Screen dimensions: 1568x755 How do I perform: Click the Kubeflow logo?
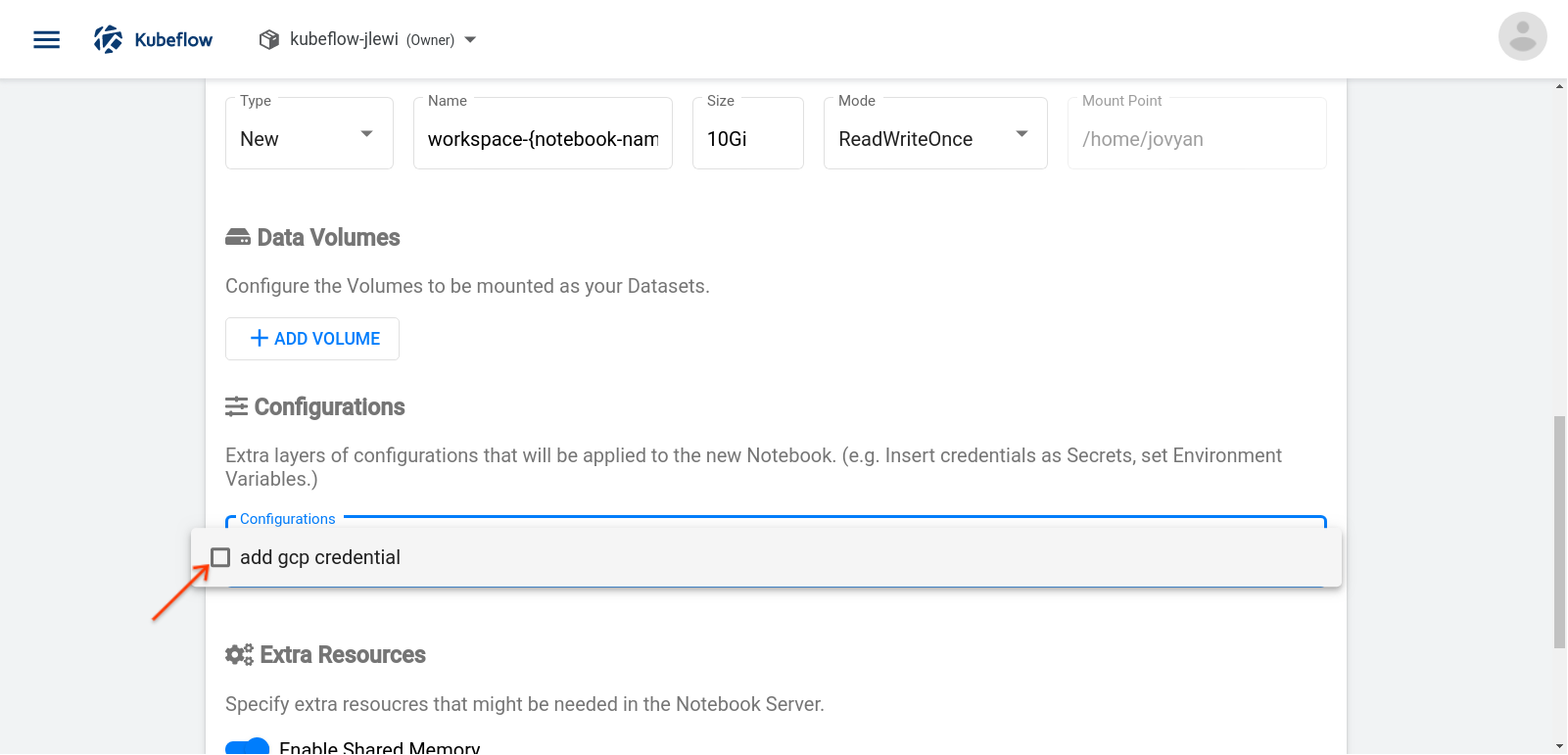coord(108,39)
